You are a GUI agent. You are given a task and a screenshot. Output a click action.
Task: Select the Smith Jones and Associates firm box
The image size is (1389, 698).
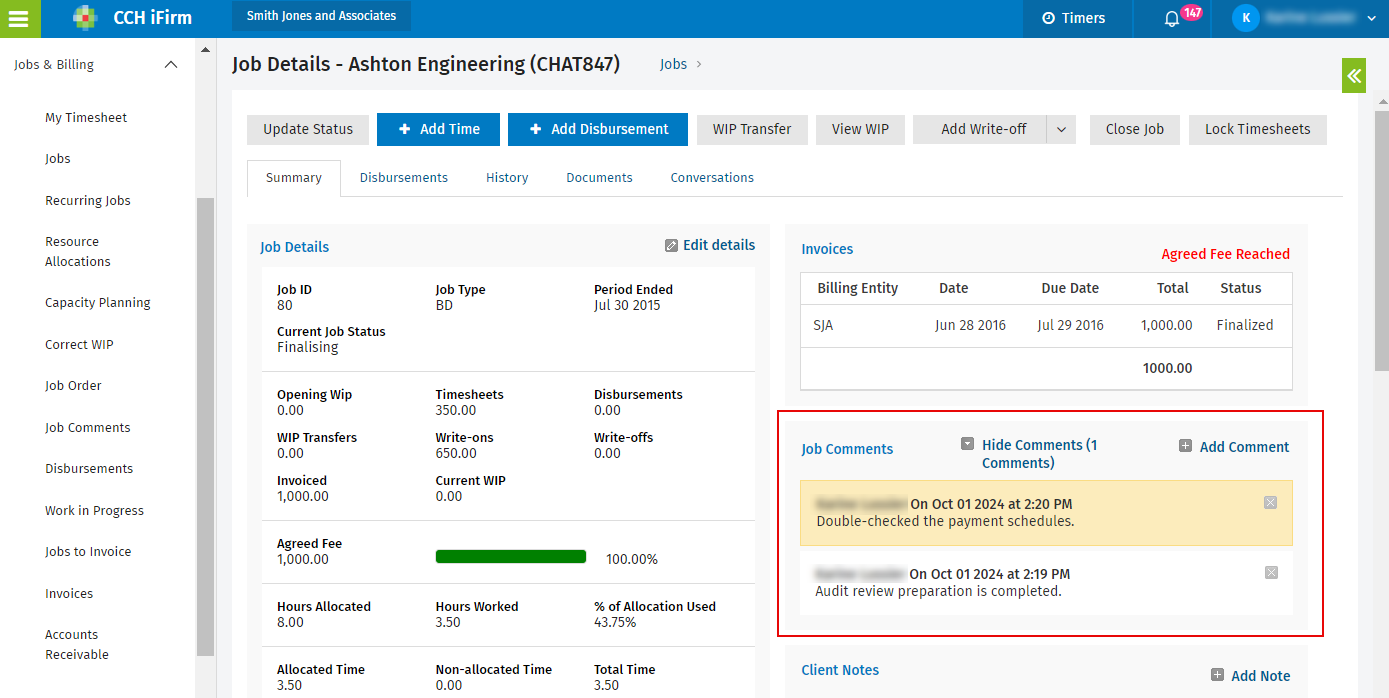pos(321,16)
